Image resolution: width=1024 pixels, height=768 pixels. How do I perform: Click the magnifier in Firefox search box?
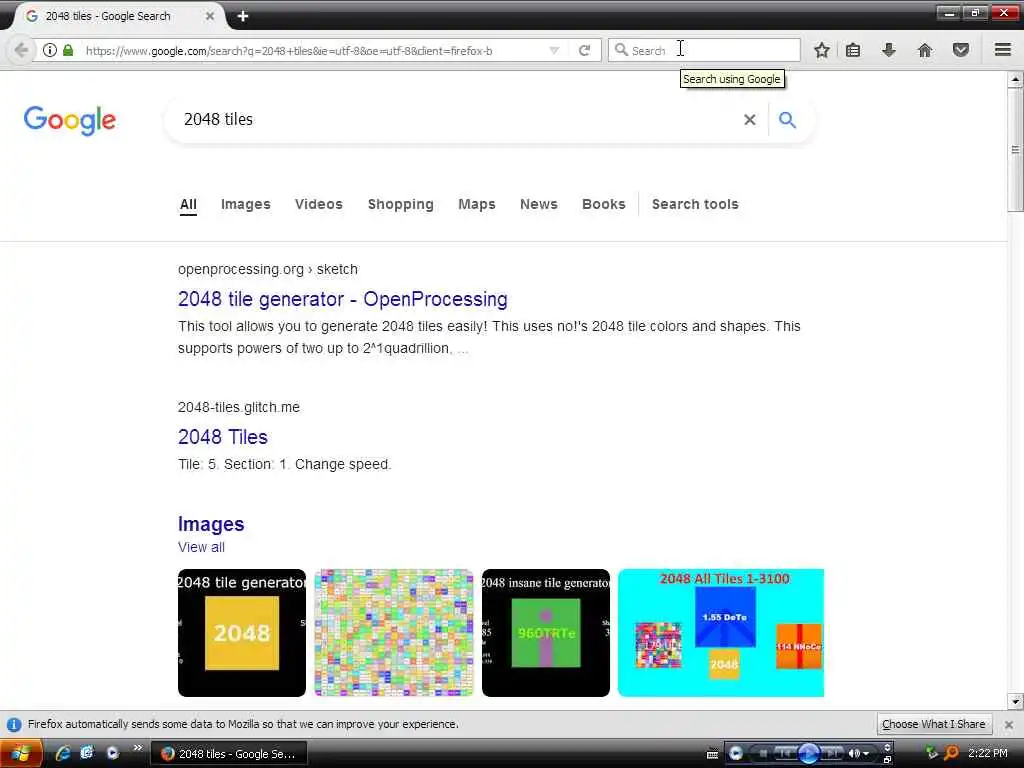[x=621, y=50]
